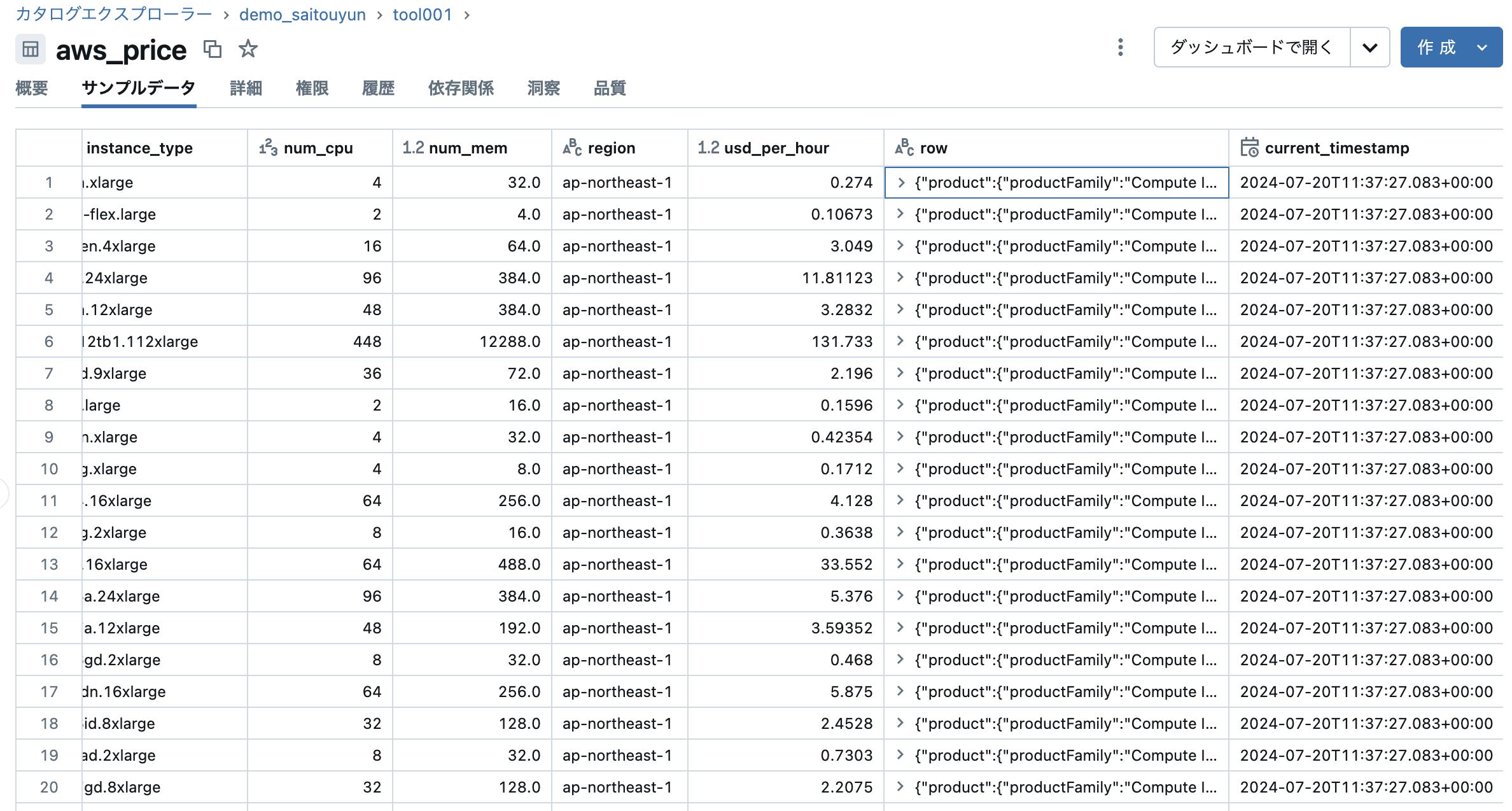This screenshot has height=811, width=1512.
Task: Open dropdown next to ダッシュボードで開く
Action: (x=1369, y=47)
